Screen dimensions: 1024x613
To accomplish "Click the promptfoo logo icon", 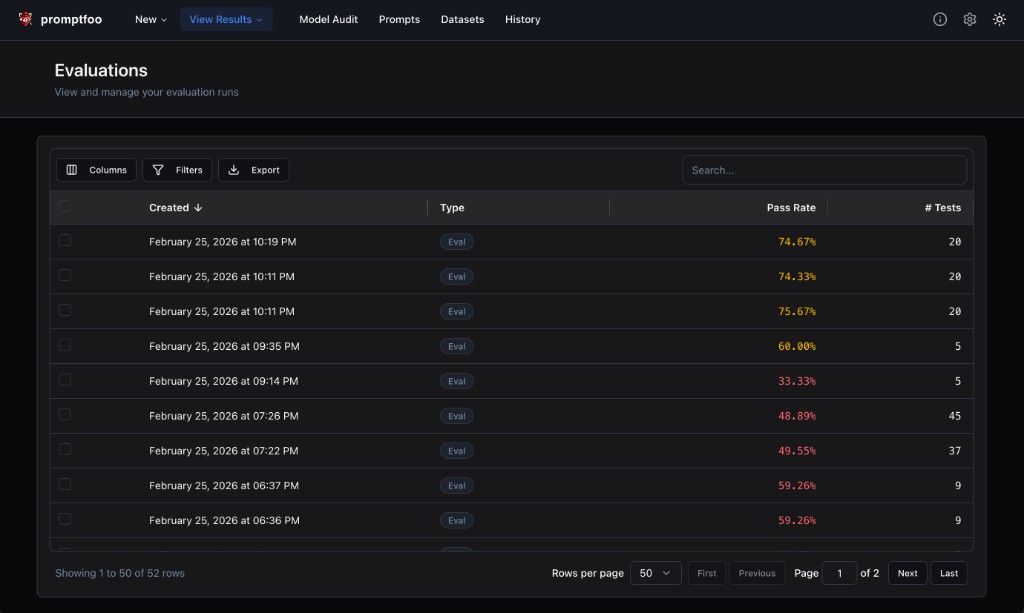I will (x=26, y=19).
